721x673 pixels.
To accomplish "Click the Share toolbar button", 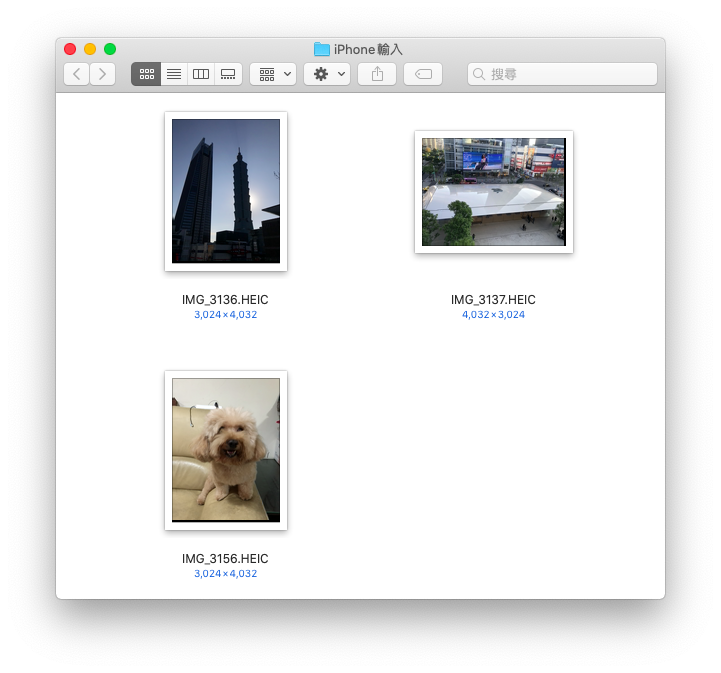I will (x=377, y=74).
